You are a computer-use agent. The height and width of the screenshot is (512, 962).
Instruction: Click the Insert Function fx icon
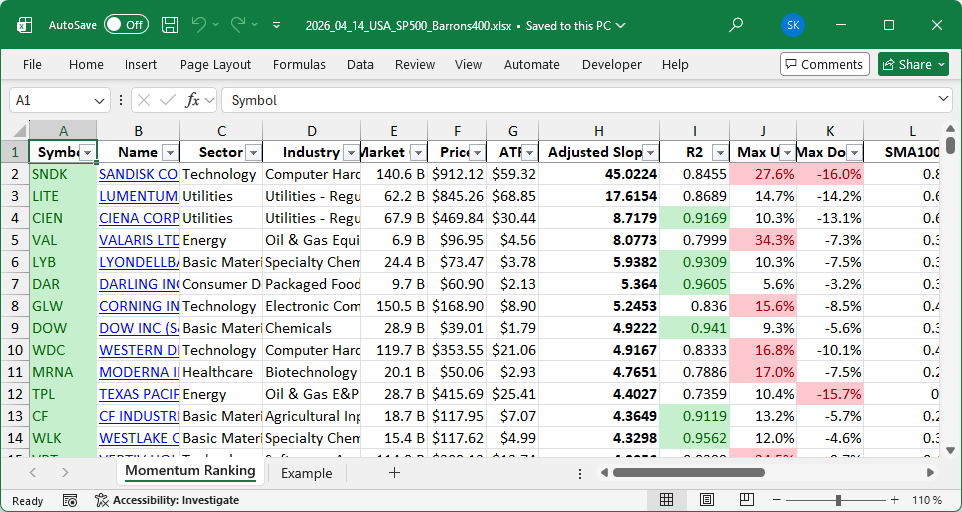(193, 100)
